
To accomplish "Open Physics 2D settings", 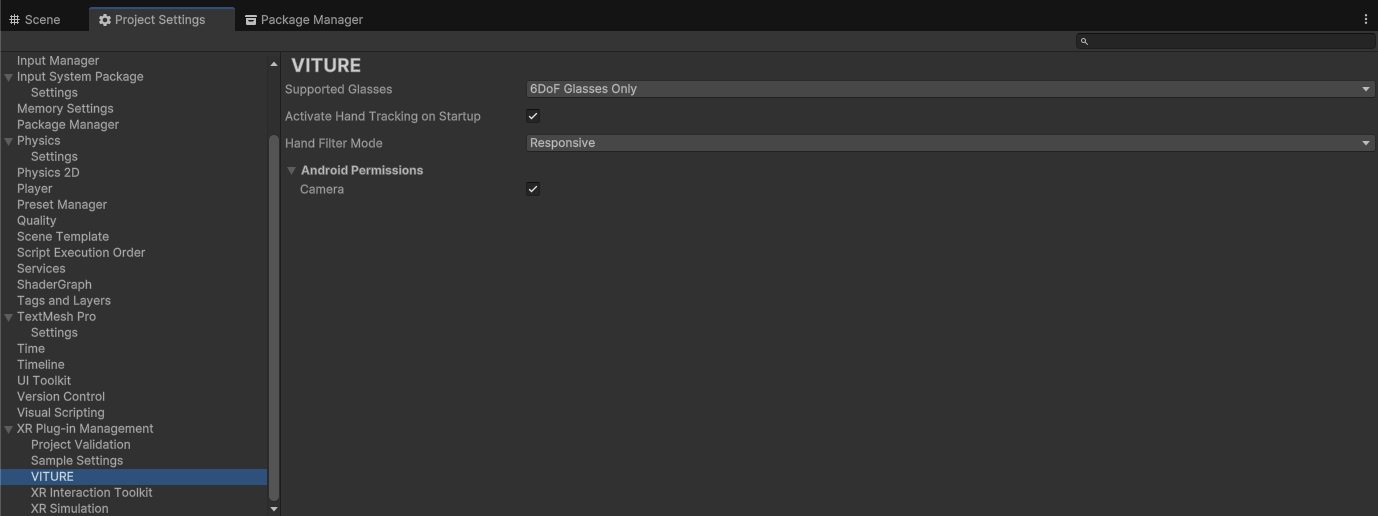I will tap(48, 173).
